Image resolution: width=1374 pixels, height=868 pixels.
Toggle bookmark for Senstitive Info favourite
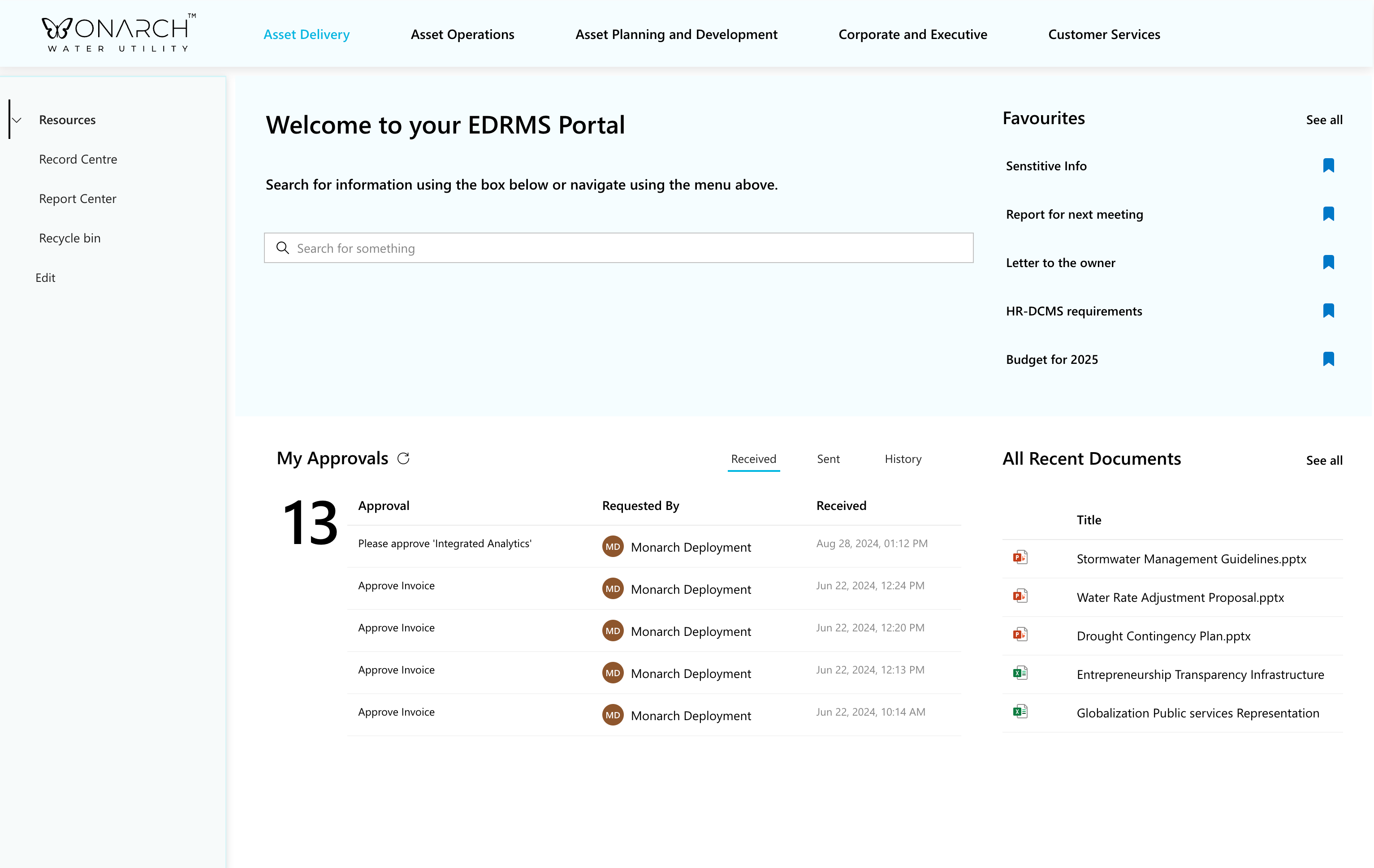[1328, 165]
